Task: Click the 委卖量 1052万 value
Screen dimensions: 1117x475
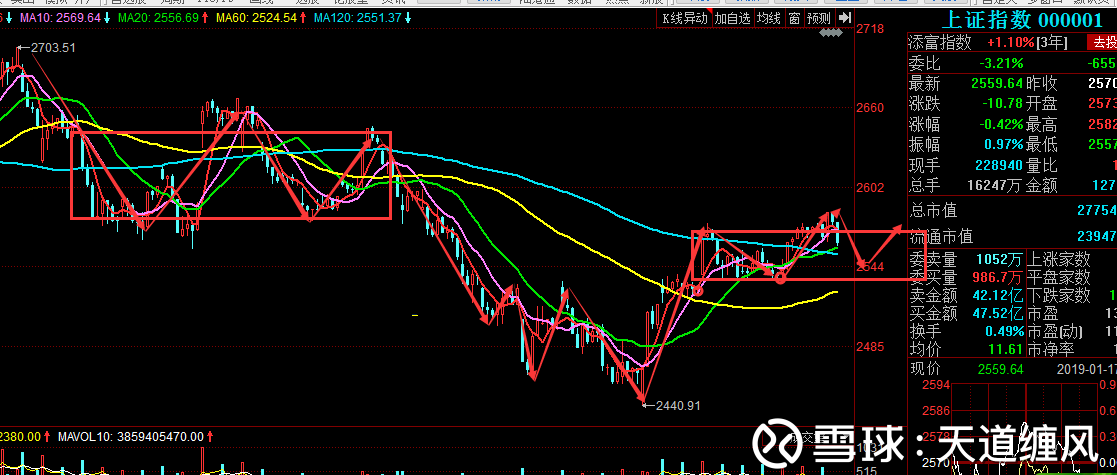Action: pyautogui.click(x=999, y=260)
